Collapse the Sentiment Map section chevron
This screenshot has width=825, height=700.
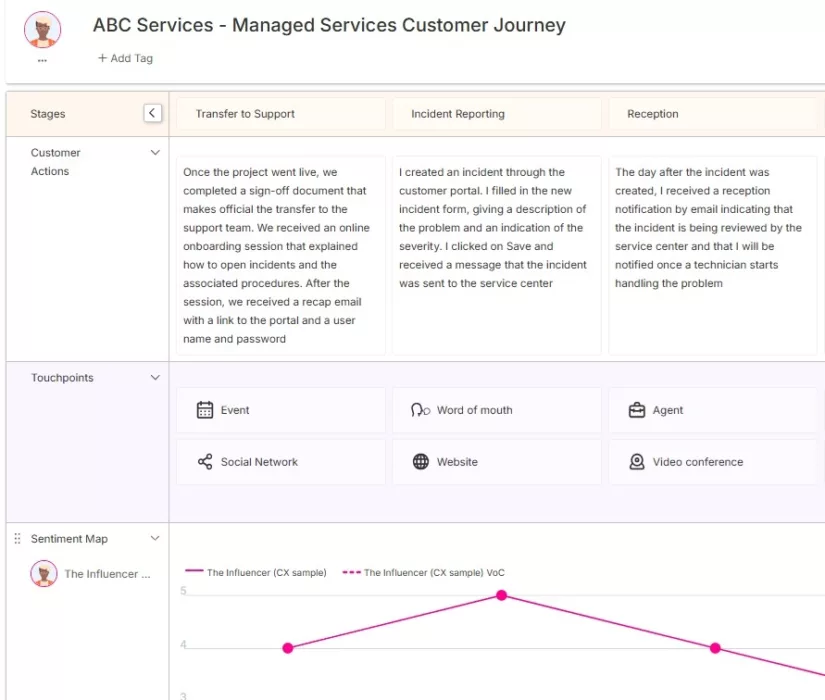(155, 538)
